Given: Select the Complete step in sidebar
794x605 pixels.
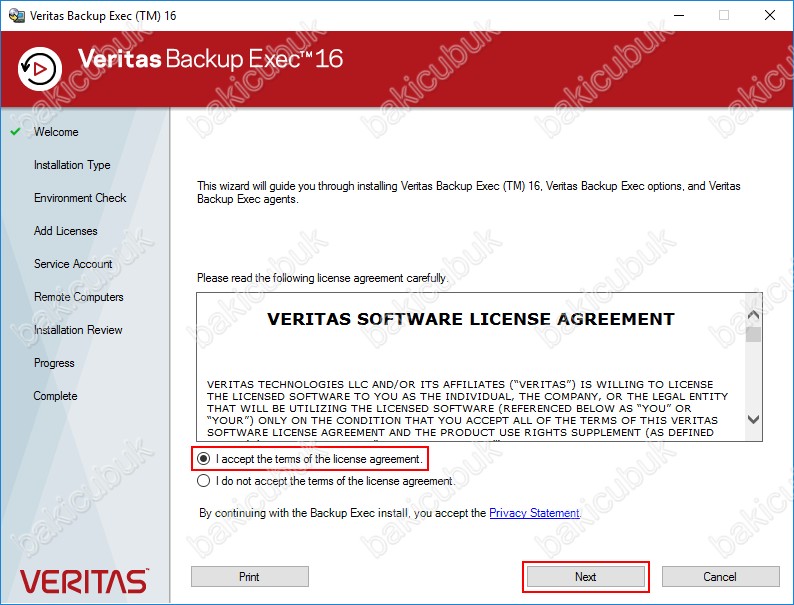Looking at the screenshot, I should pos(55,396).
